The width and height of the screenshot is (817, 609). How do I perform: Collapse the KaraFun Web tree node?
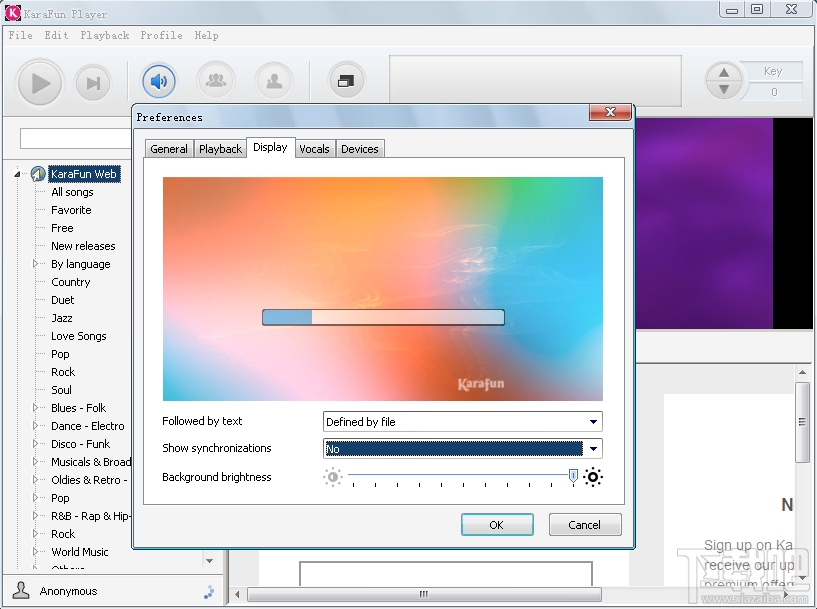[18, 174]
